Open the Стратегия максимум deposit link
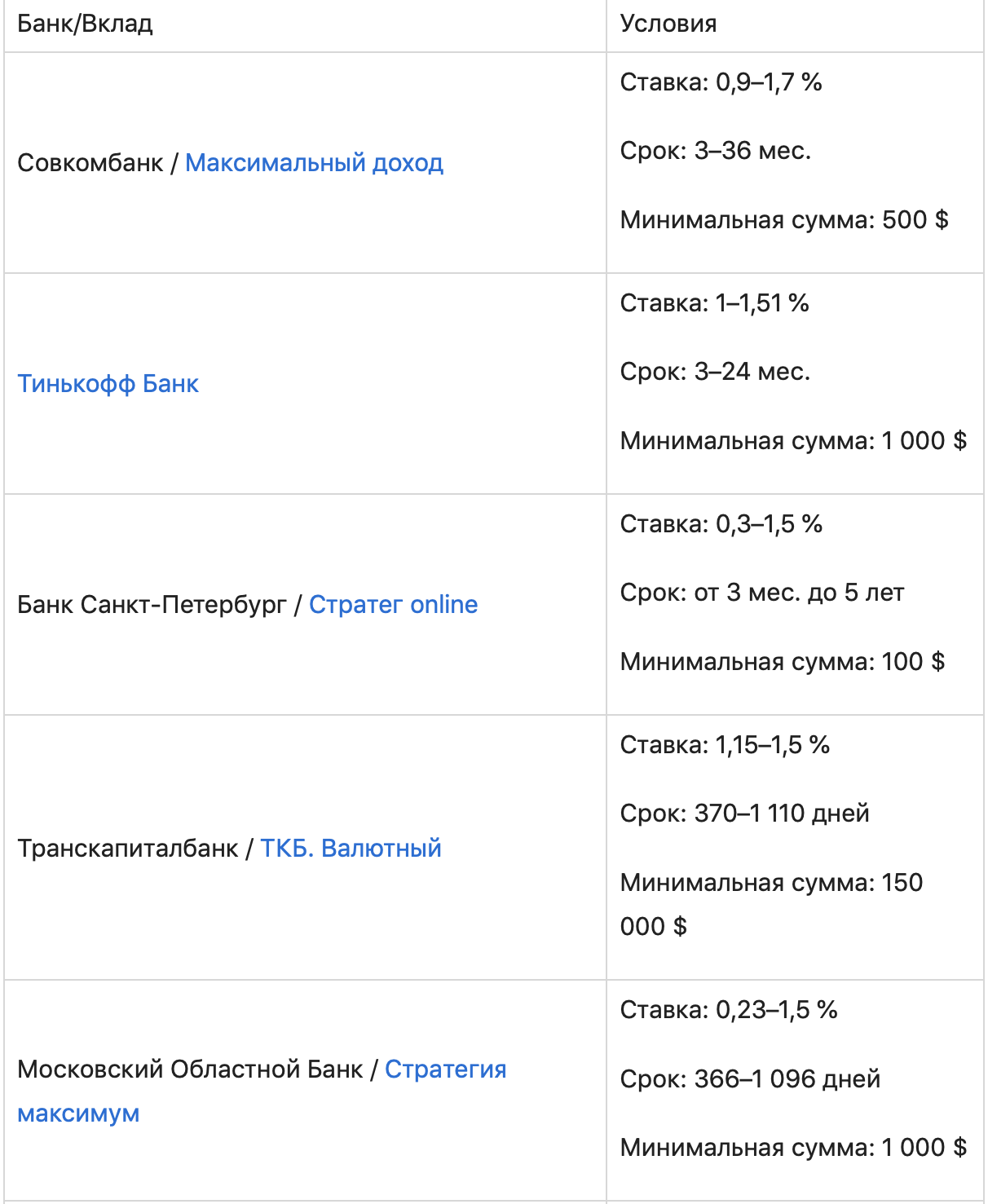The height and width of the screenshot is (1204, 988). (445, 1069)
